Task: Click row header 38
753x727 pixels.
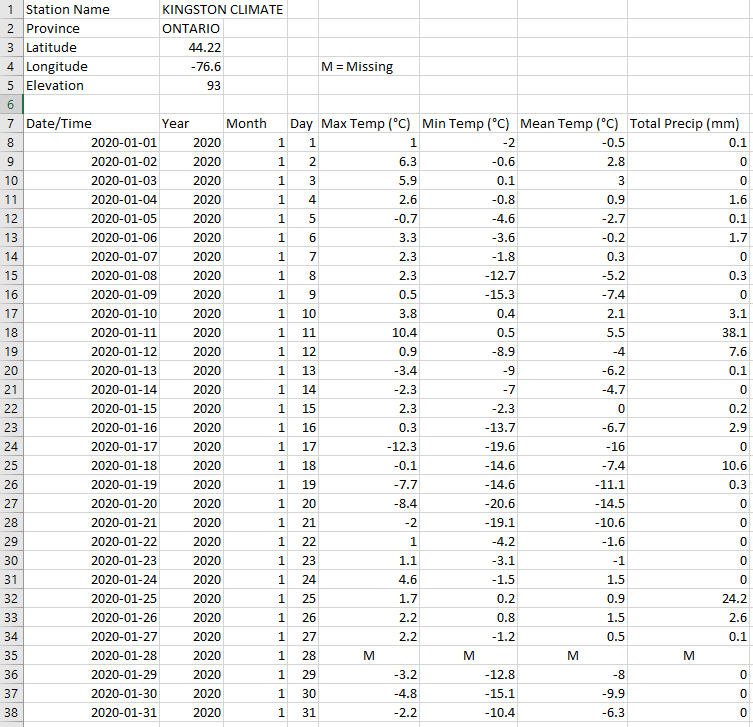Action: tap(11, 713)
